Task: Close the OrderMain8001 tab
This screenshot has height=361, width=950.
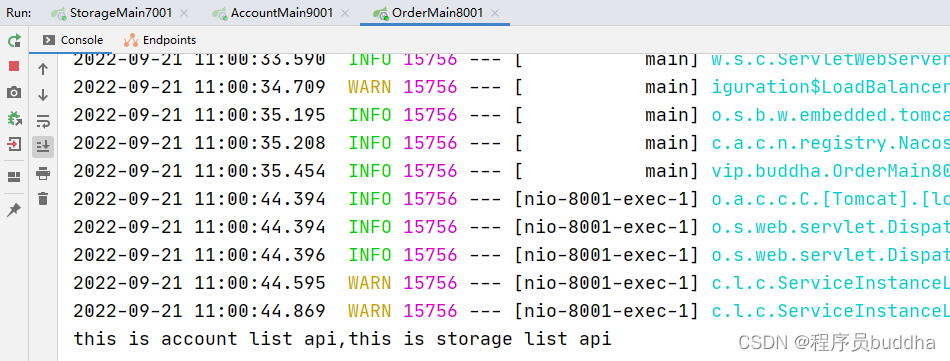Action: coord(494,13)
